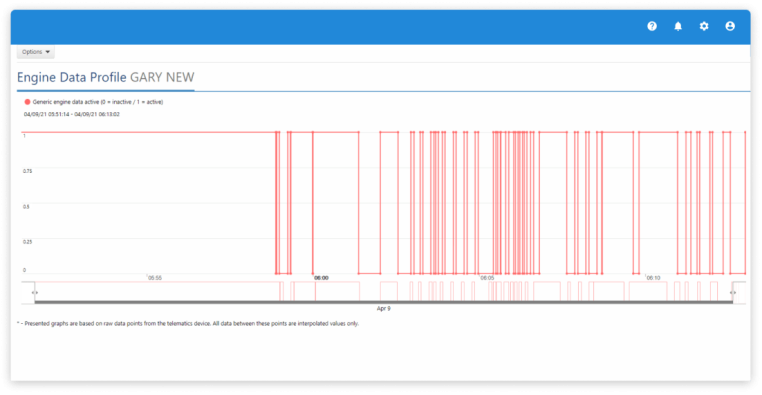Toggle the Generic engine data active legend

93,102
